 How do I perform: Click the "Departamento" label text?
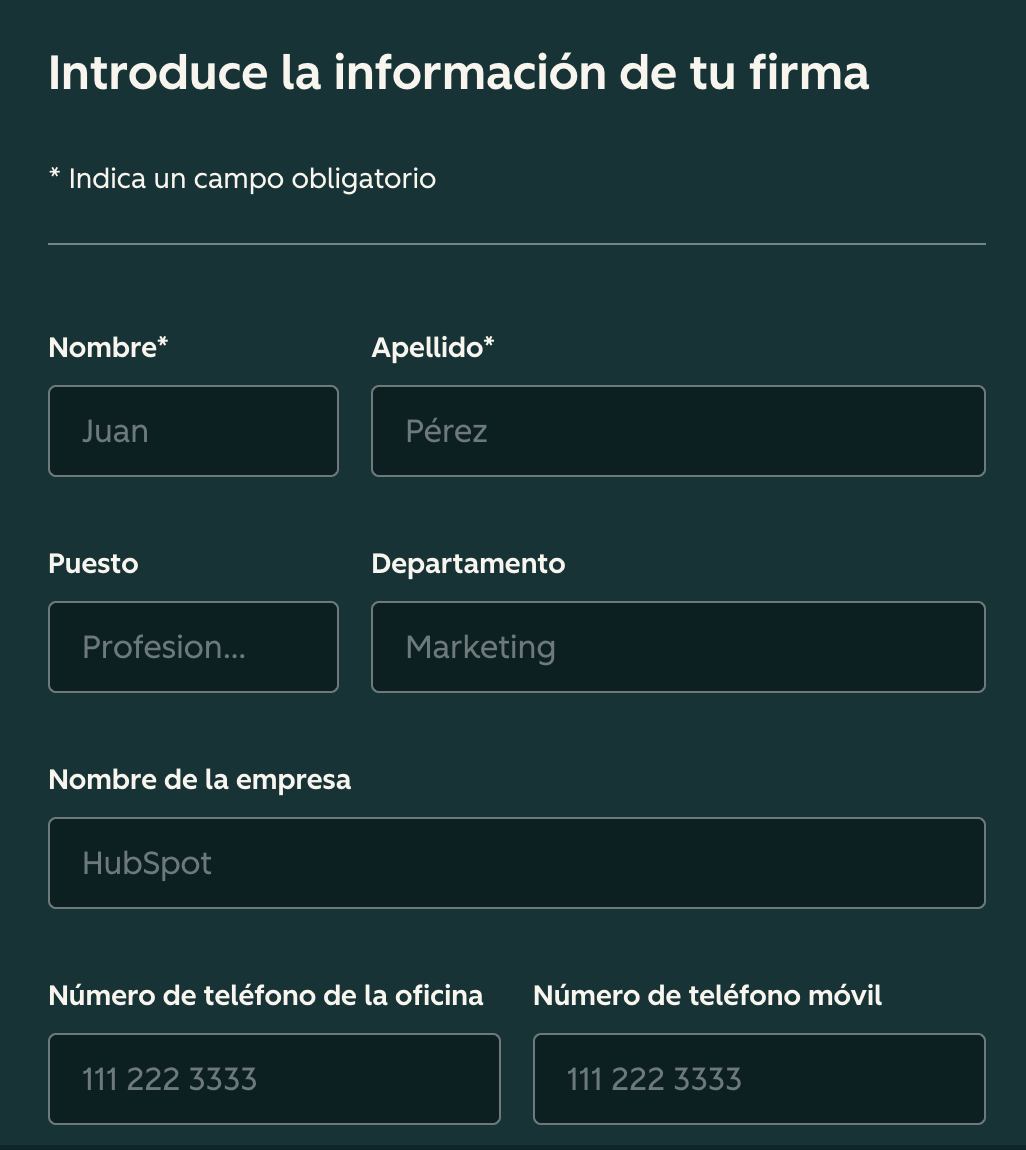point(468,564)
